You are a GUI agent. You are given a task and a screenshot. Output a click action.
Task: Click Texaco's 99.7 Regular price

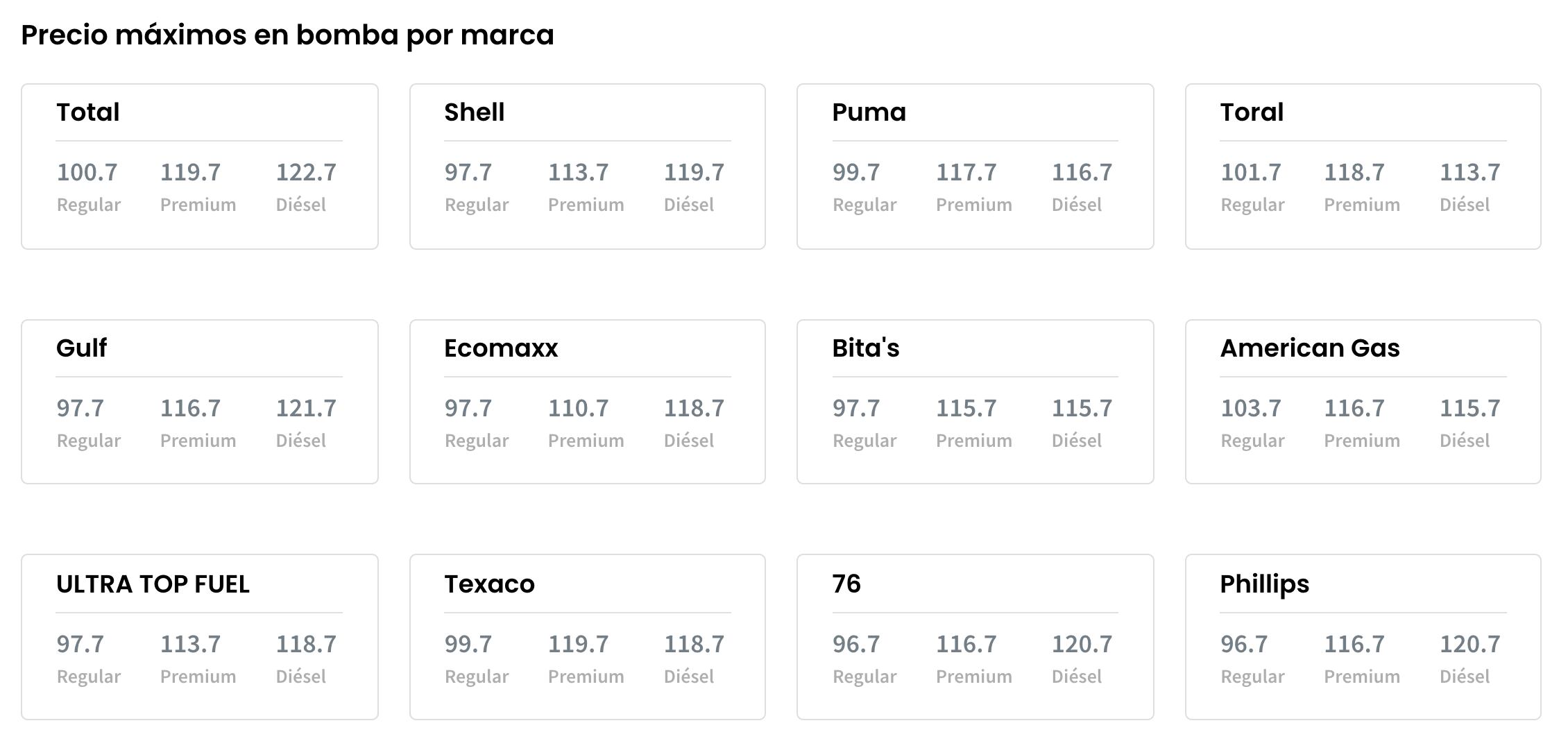point(468,644)
